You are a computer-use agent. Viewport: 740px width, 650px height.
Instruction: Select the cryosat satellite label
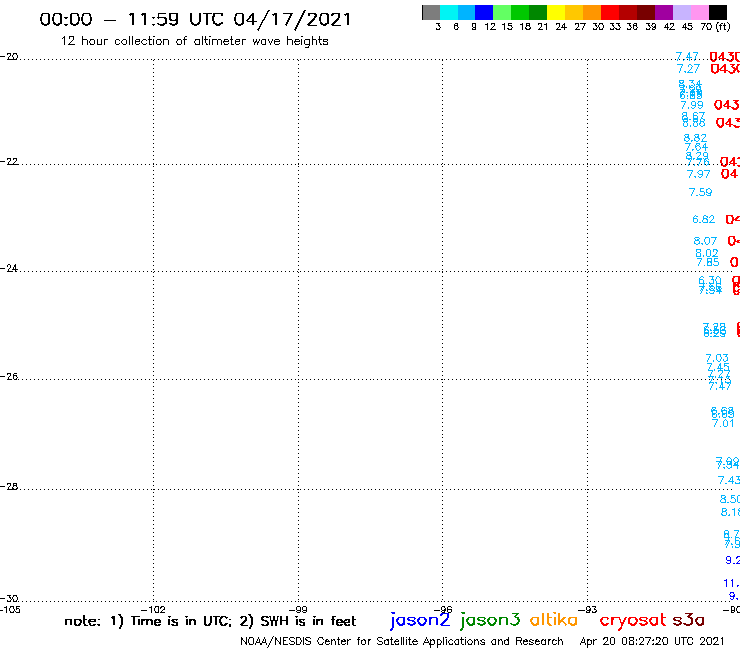(633, 620)
